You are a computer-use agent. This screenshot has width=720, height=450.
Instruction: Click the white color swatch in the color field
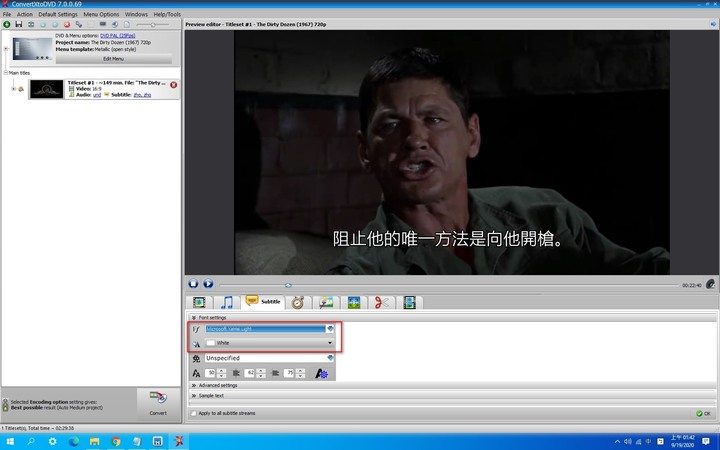(210, 343)
